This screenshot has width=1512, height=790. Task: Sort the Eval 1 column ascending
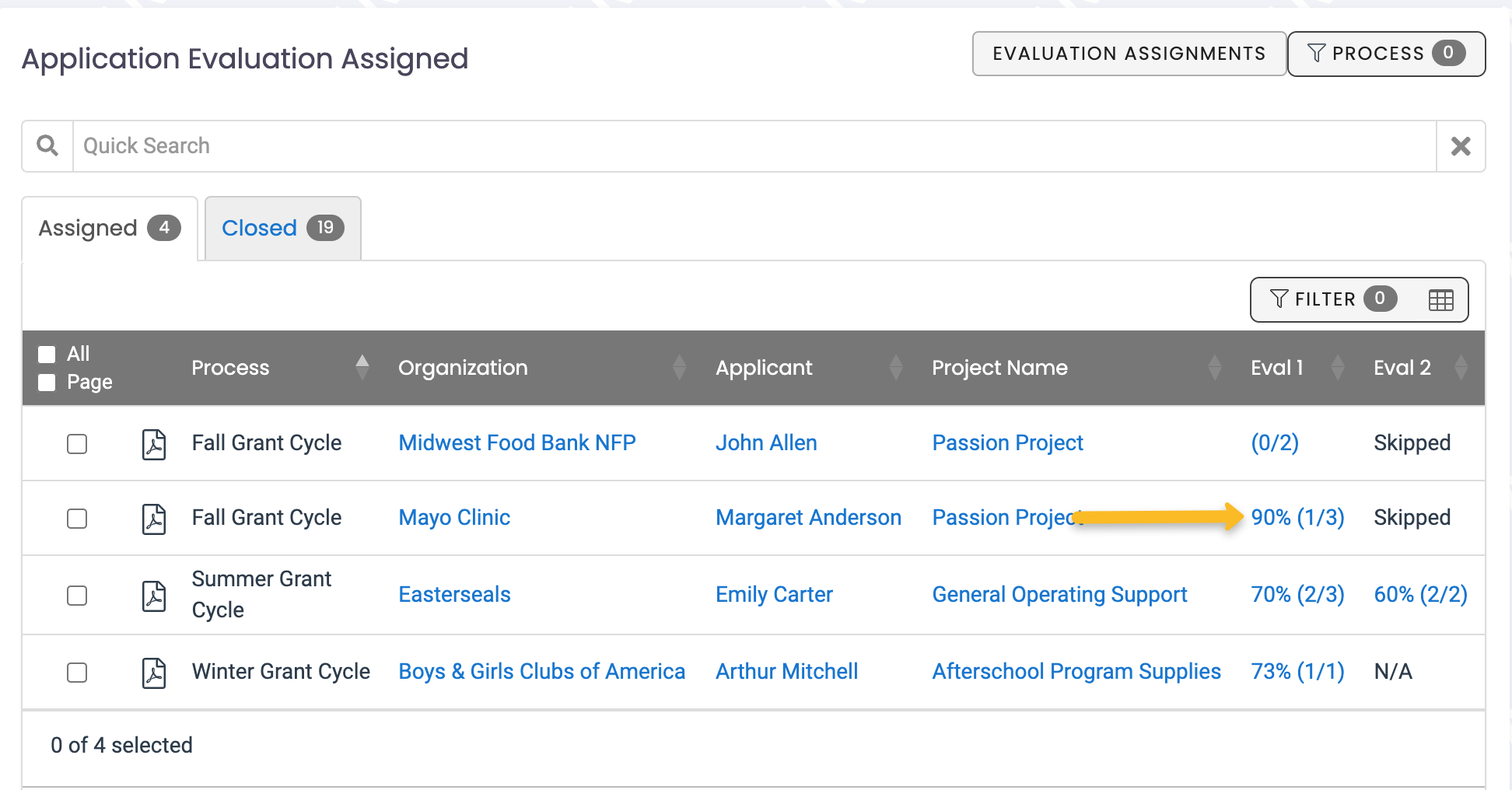click(1338, 360)
